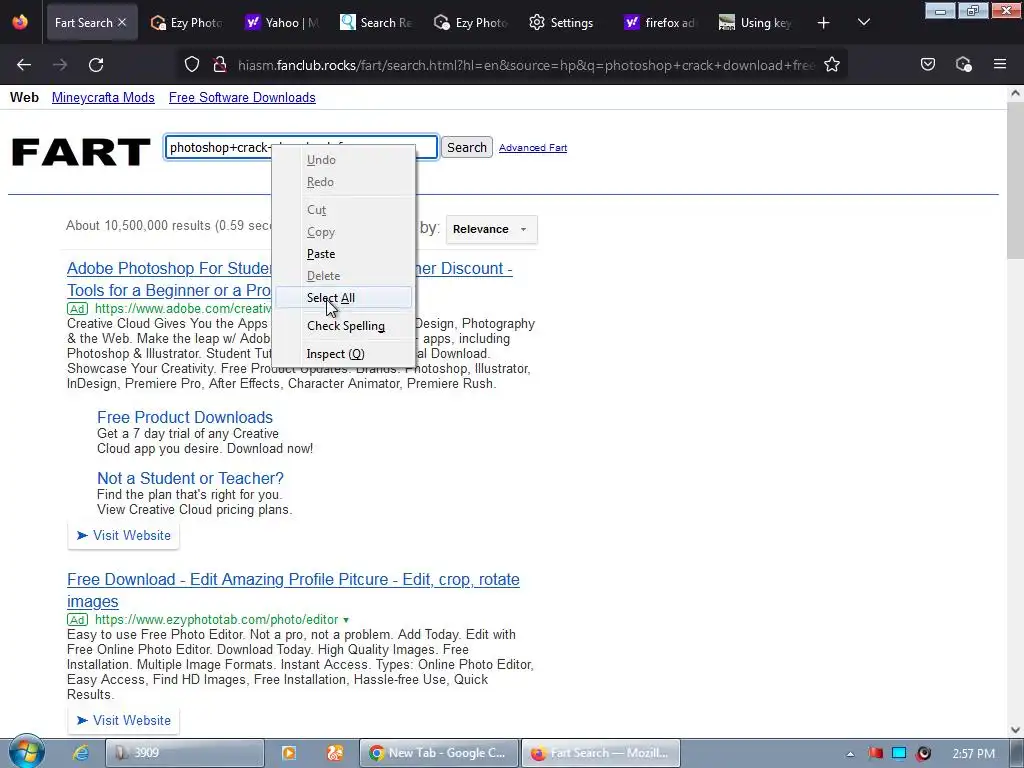This screenshot has height=768, width=1024.
Task: Choose Undo in the context menu
Action: (x=344, y=160)
